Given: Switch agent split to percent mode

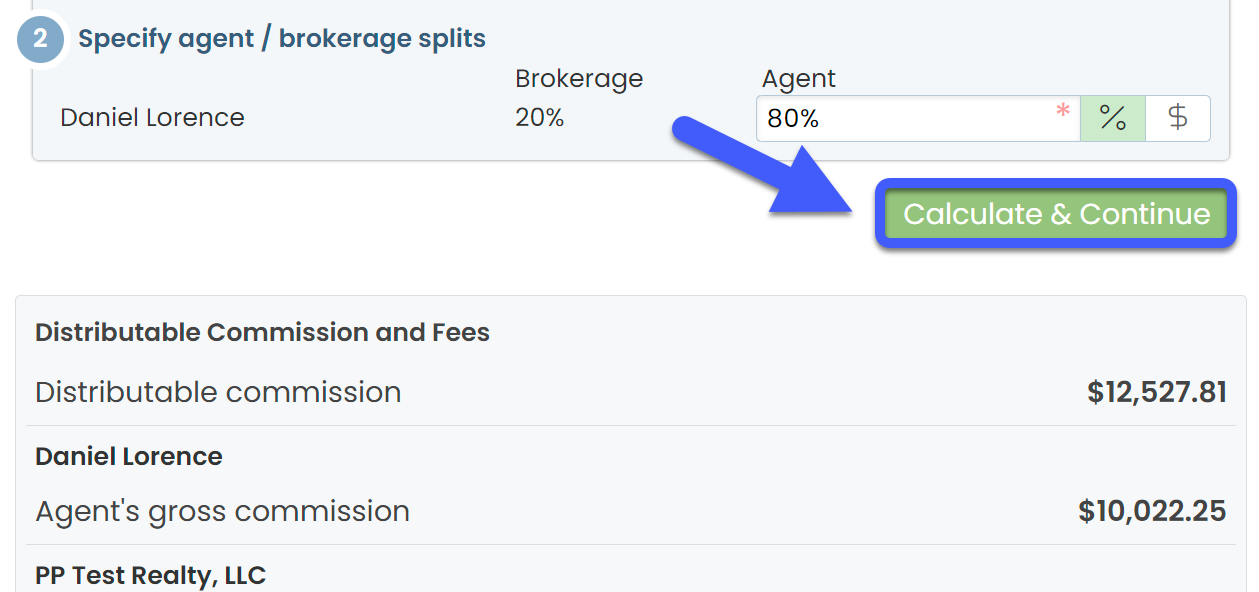Looking at the screenshot, I should (1112, 118).
